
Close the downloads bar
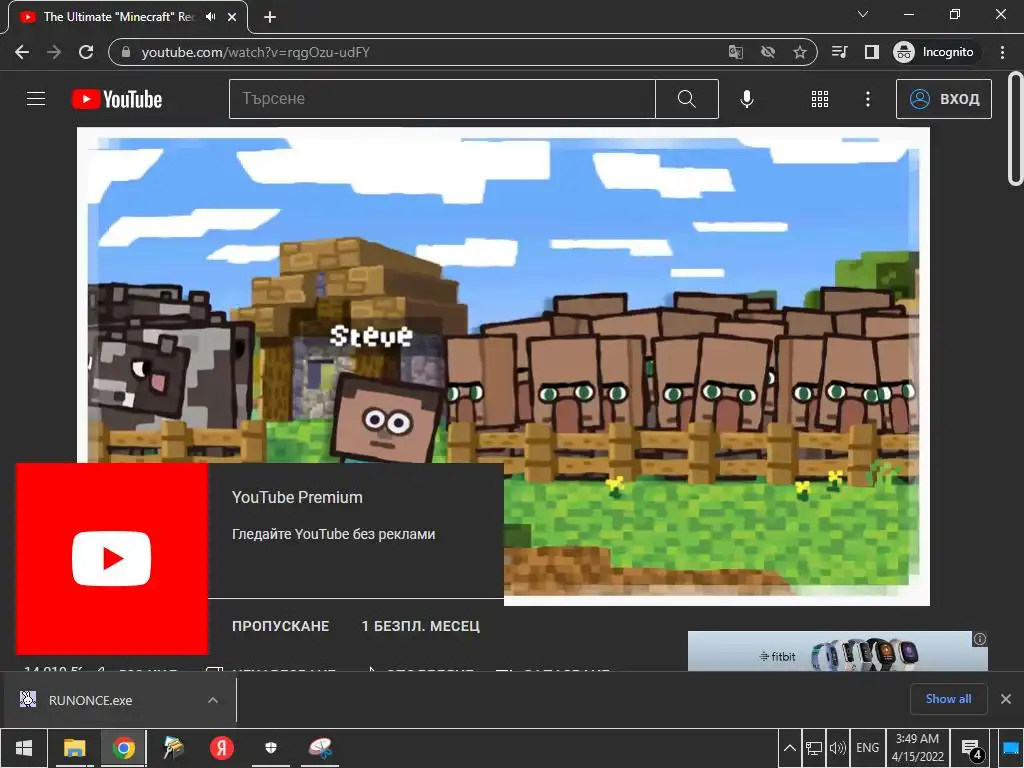pyautogui.click(x=1006, y=699)
